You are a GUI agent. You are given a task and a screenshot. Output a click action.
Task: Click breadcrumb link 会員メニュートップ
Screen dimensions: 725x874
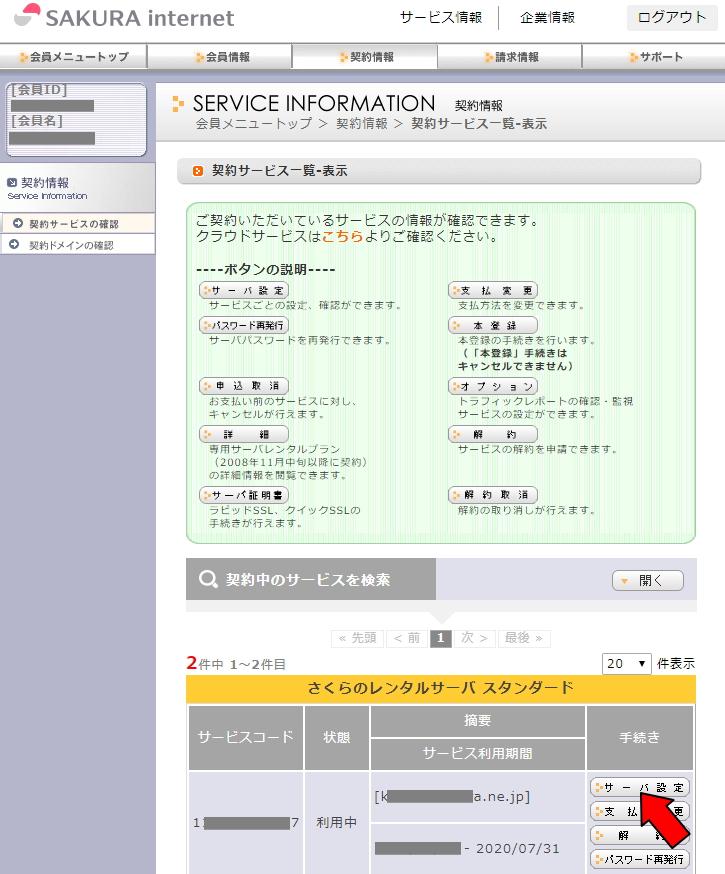254,124
